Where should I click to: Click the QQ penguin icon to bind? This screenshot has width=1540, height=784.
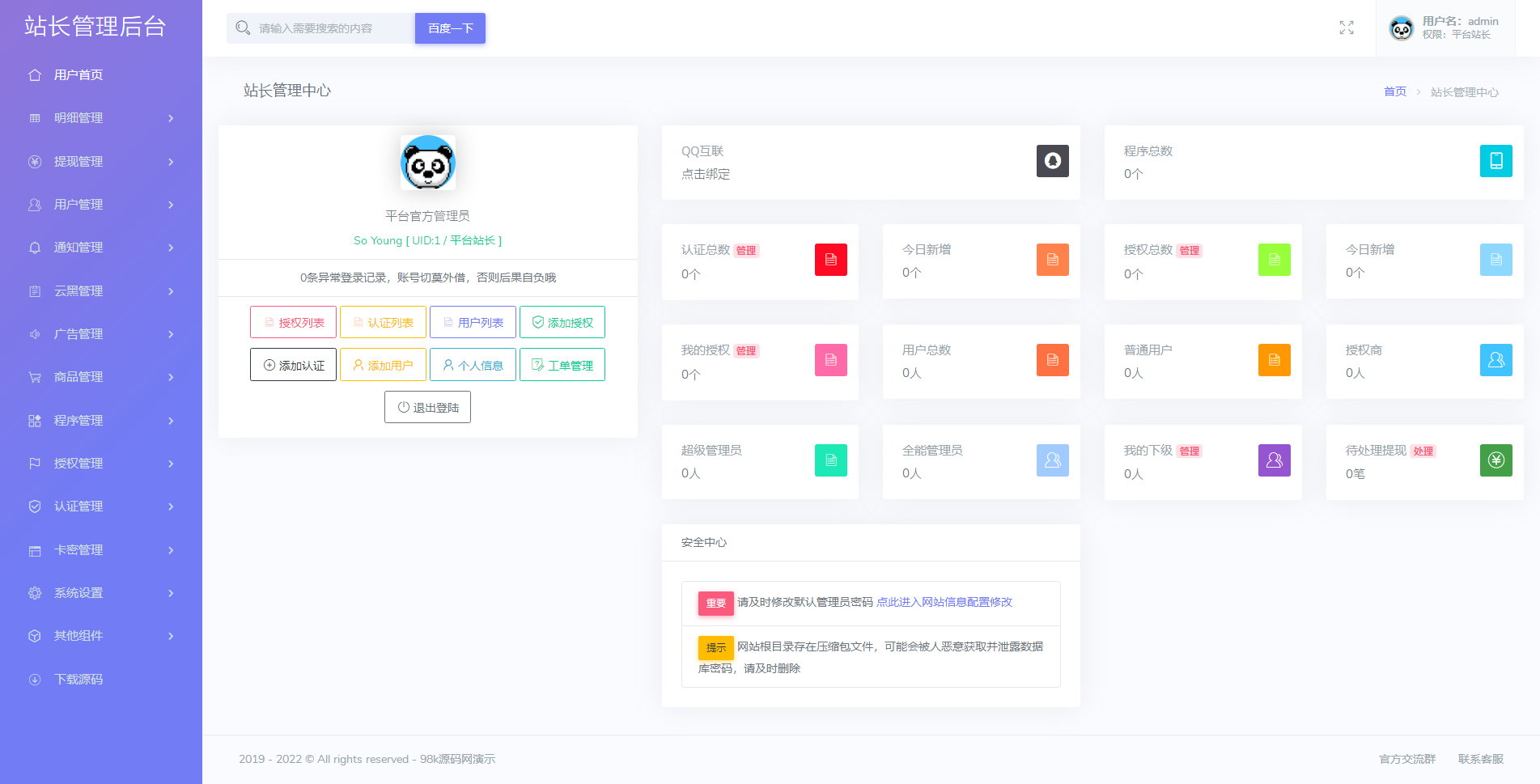click(x=1052, y=161)
